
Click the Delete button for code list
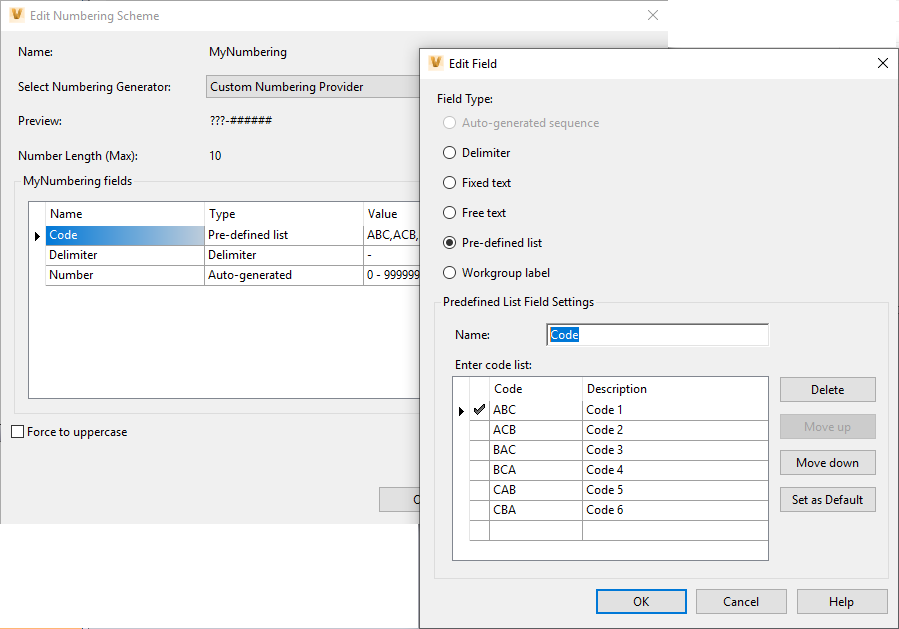click(x=827, y=390)
